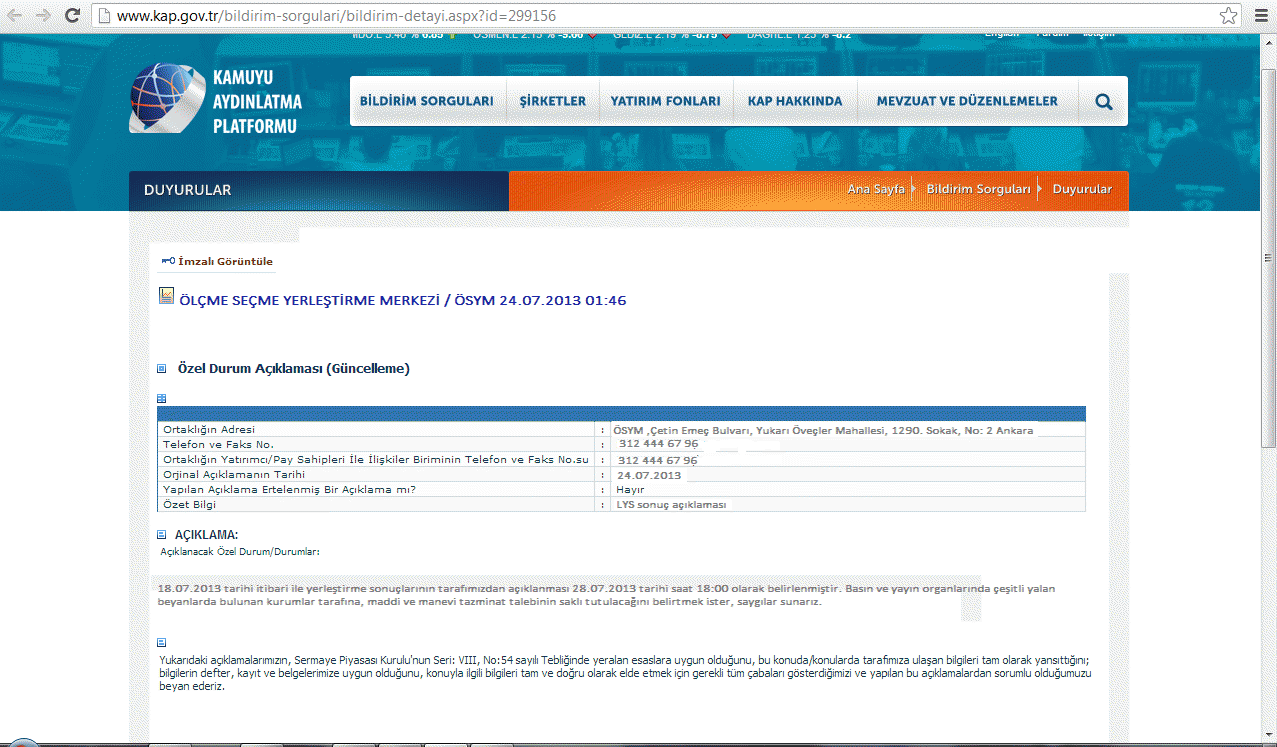Viewport: 1277px width, 747px height.
Task: Click the Özel Durum Açıklaması (Güncelleme) heading
Action: click(293, 369)
